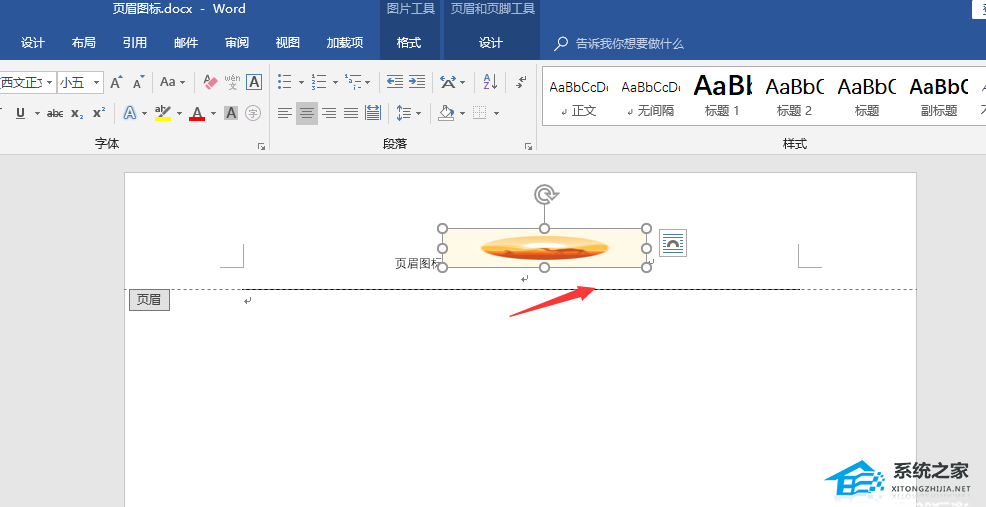Image resolution: width=986 pixels, height=507 pixels.
Task: Click the clear formatting eraser icon
Action: coord(210,82)
